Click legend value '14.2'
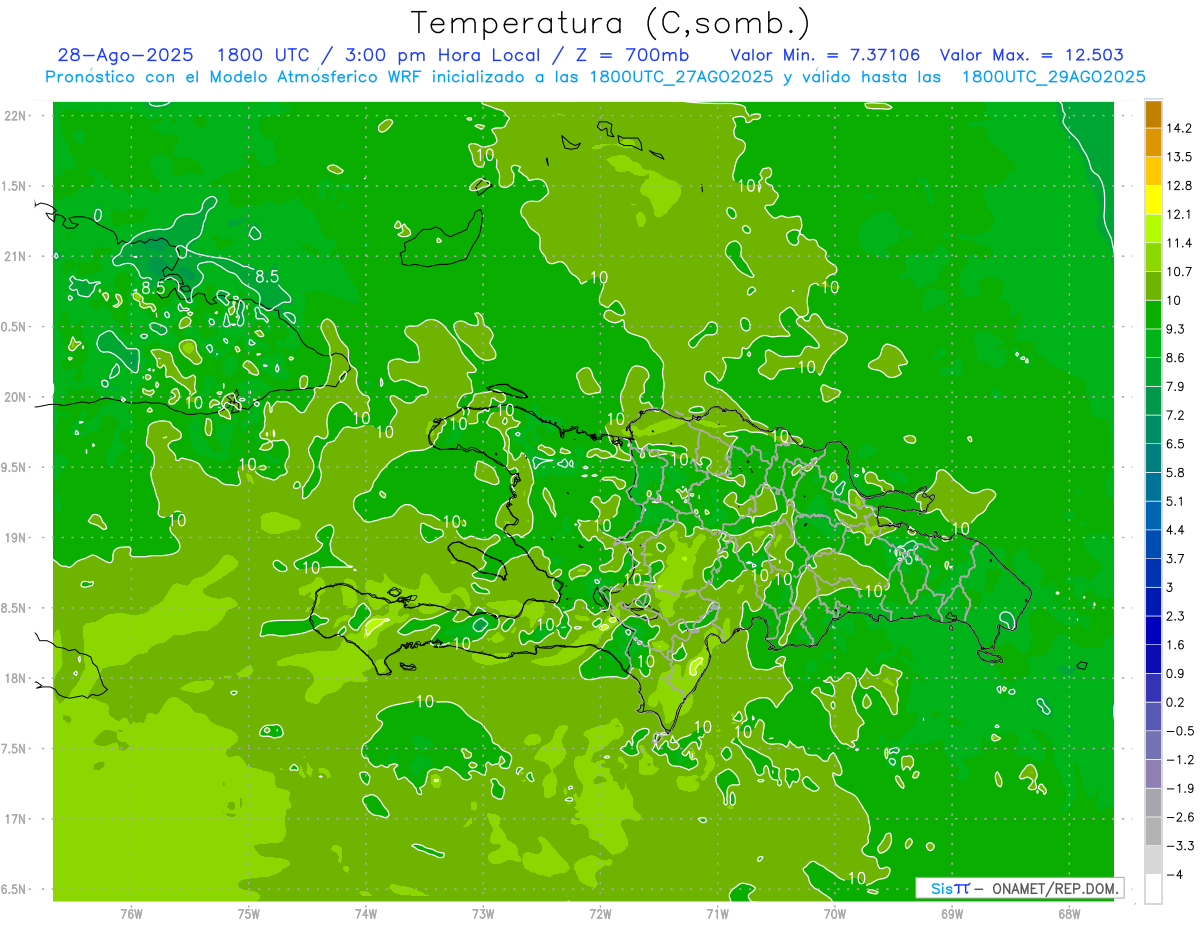Screen dimensions: 1200x927 pyautogui.click(x=1180, y=128)
